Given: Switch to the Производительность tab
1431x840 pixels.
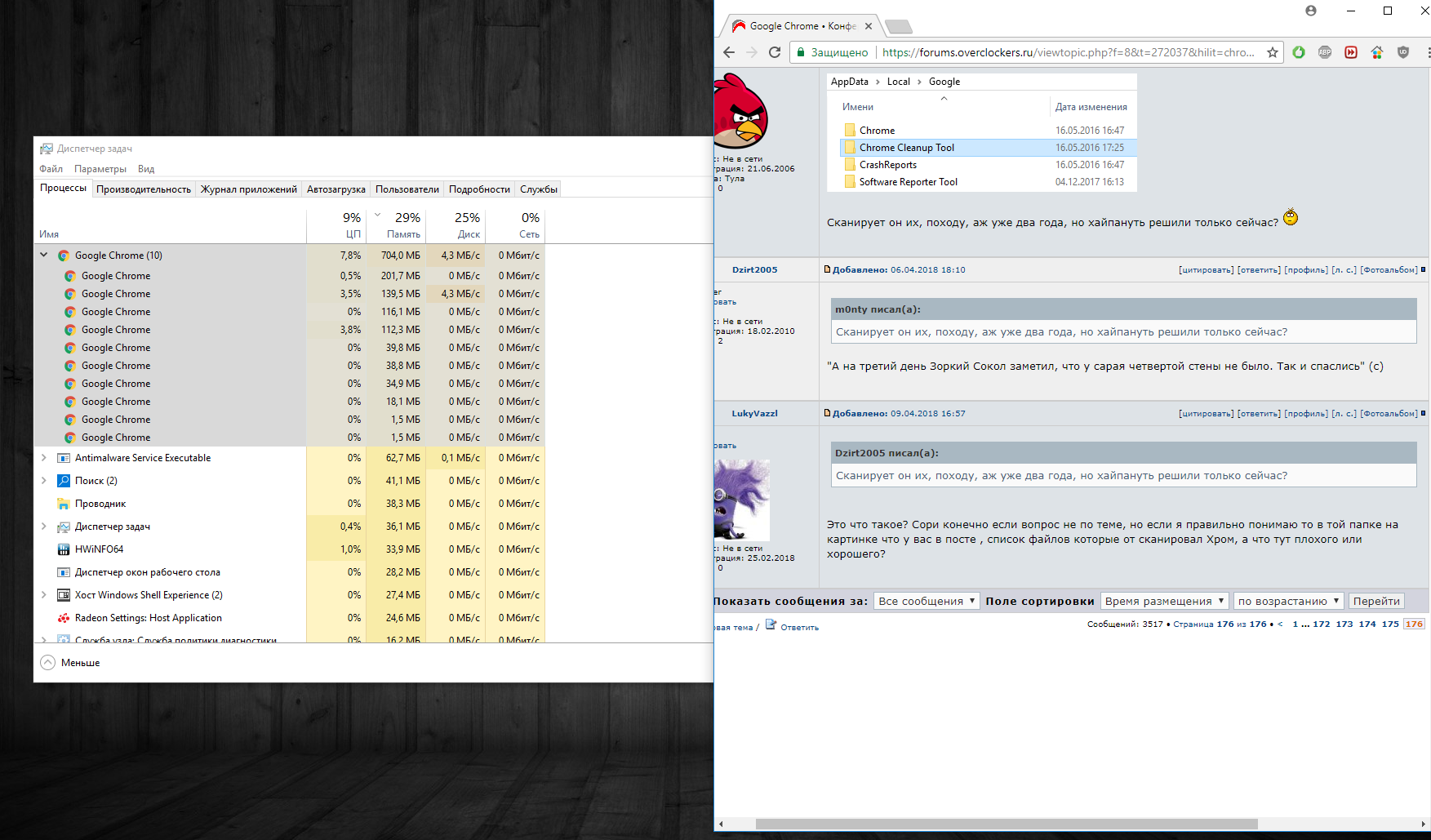Looking at the screenshot, I should pos(144,189).
